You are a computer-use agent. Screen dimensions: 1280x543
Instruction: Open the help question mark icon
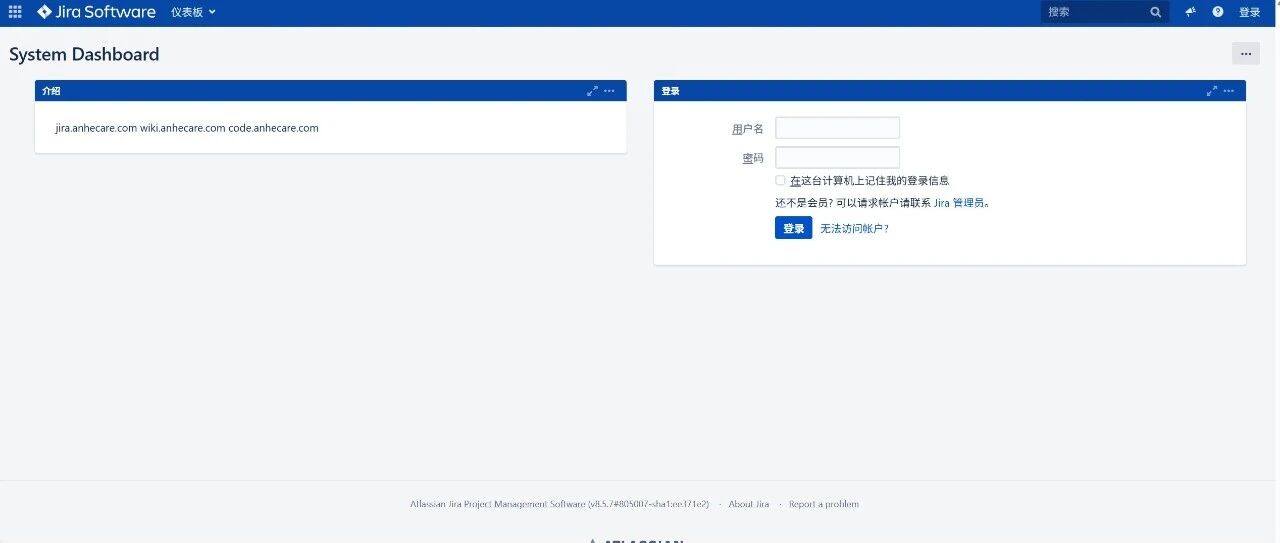point(1218,12)
